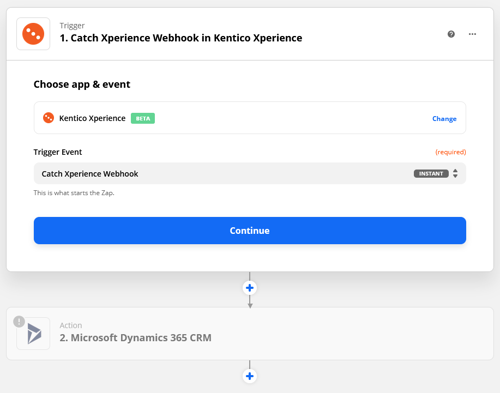Click the Change link for the app
Image resolution: width=500 pixels, height=393 pixels.
pos(444,119)
